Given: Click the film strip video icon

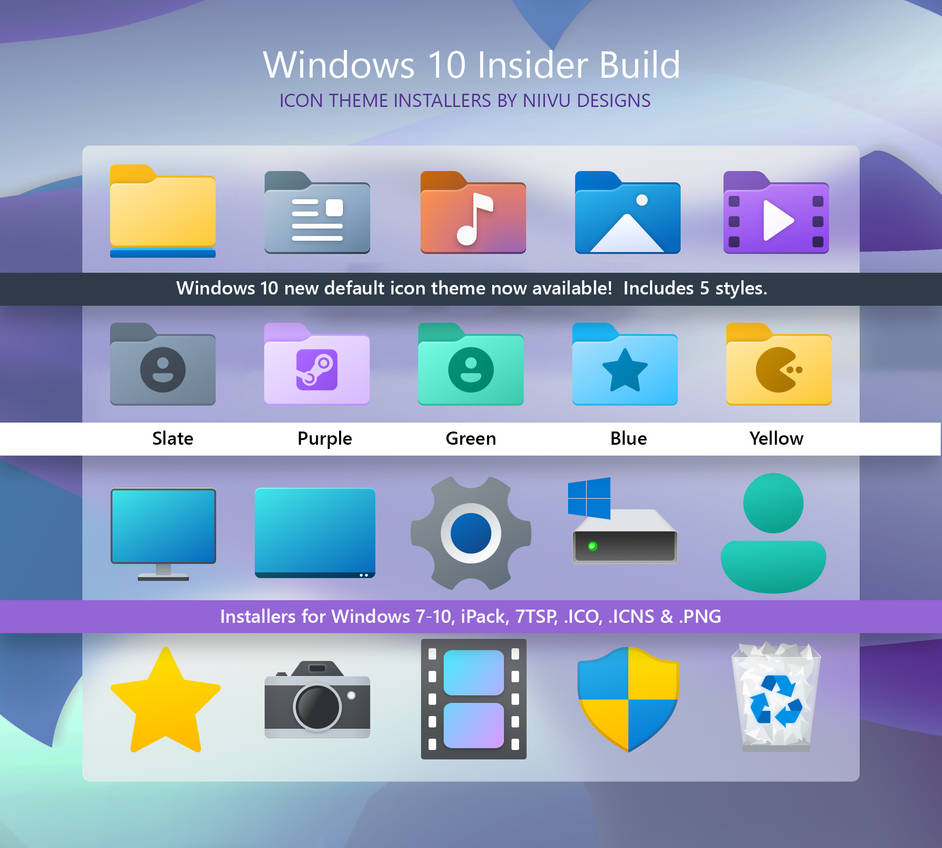Looking at the screenshot, I should [473, 699].
